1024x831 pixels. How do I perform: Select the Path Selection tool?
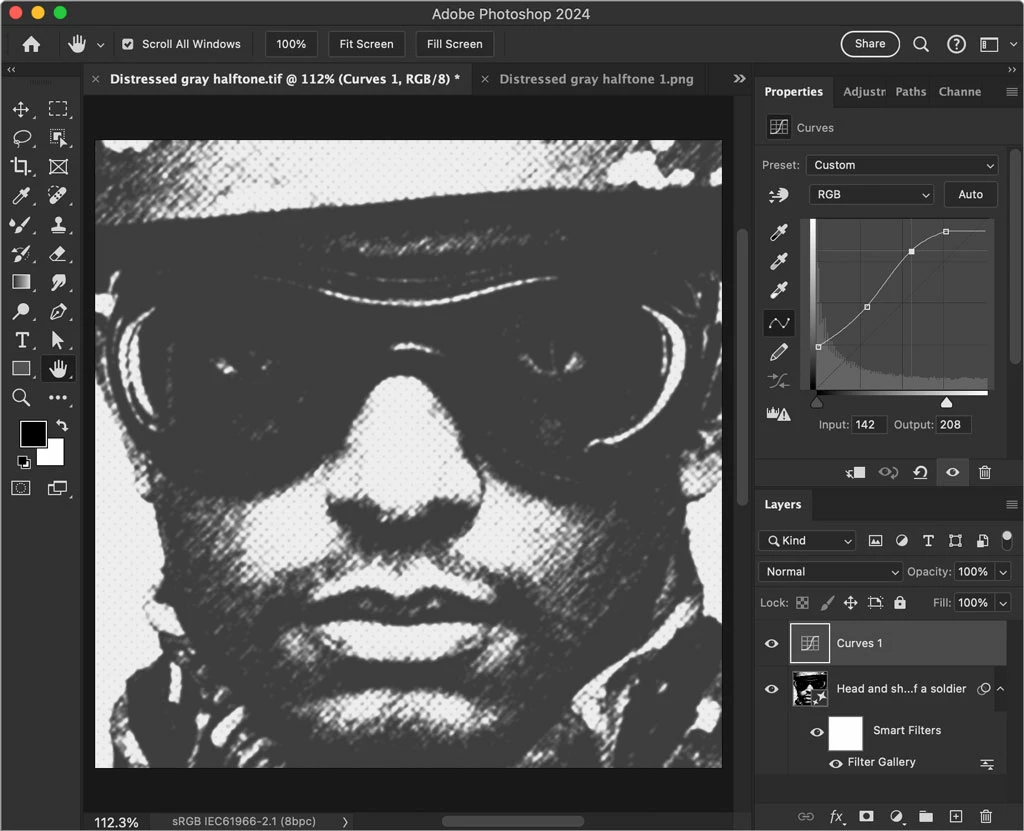coord(58,340)
